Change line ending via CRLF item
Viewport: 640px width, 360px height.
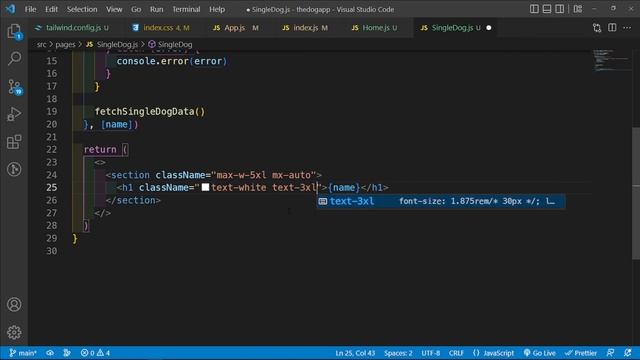coord(456,353)
